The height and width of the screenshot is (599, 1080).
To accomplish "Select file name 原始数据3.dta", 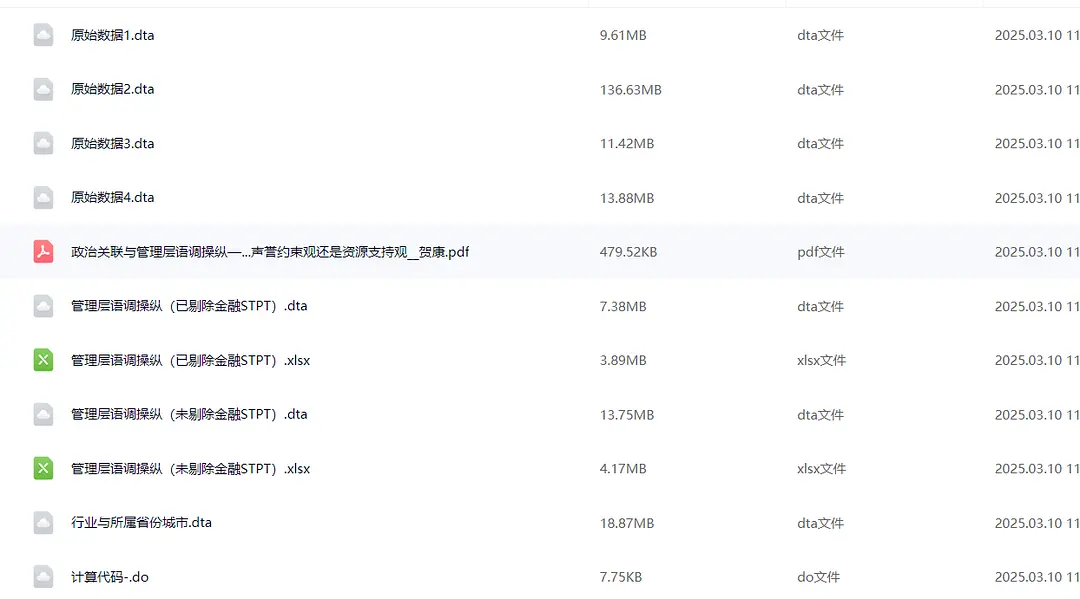I will coord(112,143).
